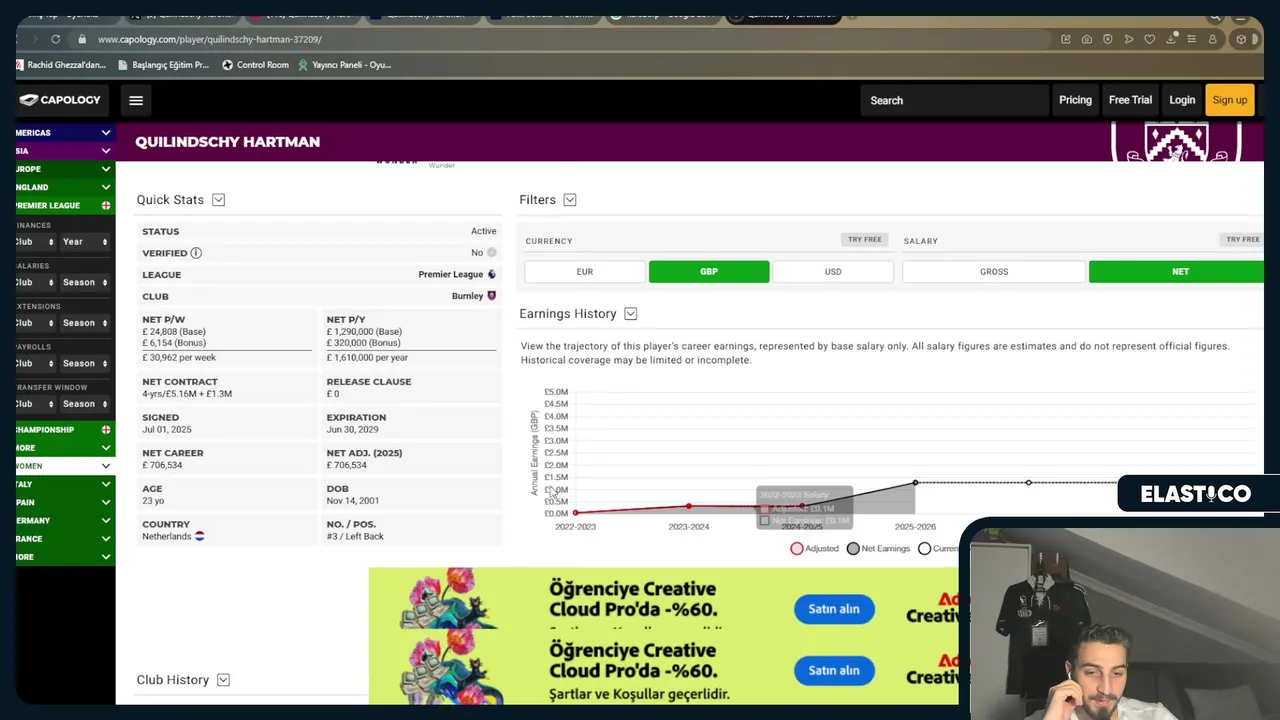This screenshot has height=720, width=1280.
Task: Expand Germany in the sidebar
Action: pos(65,520)
